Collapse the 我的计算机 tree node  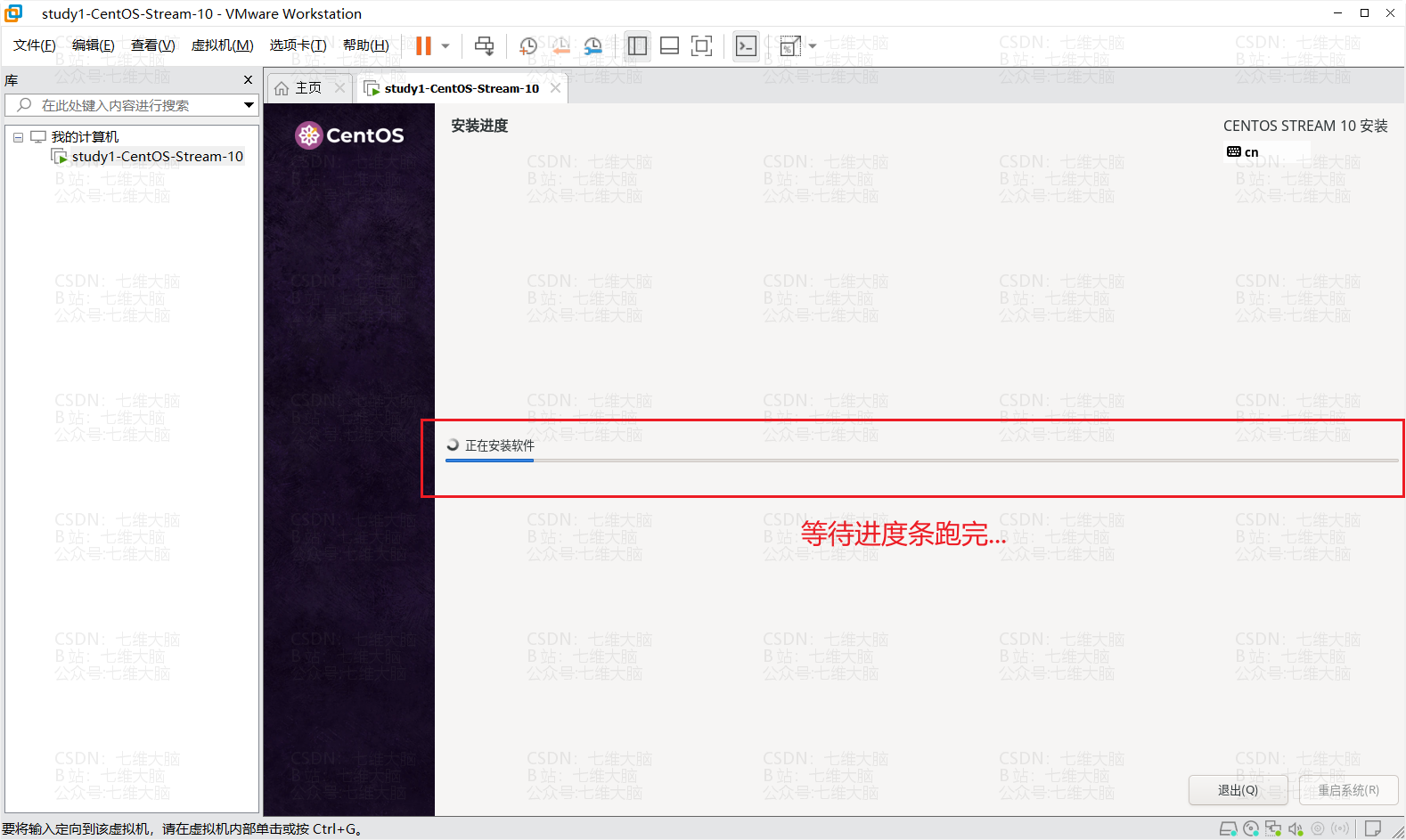click(18, 137)
